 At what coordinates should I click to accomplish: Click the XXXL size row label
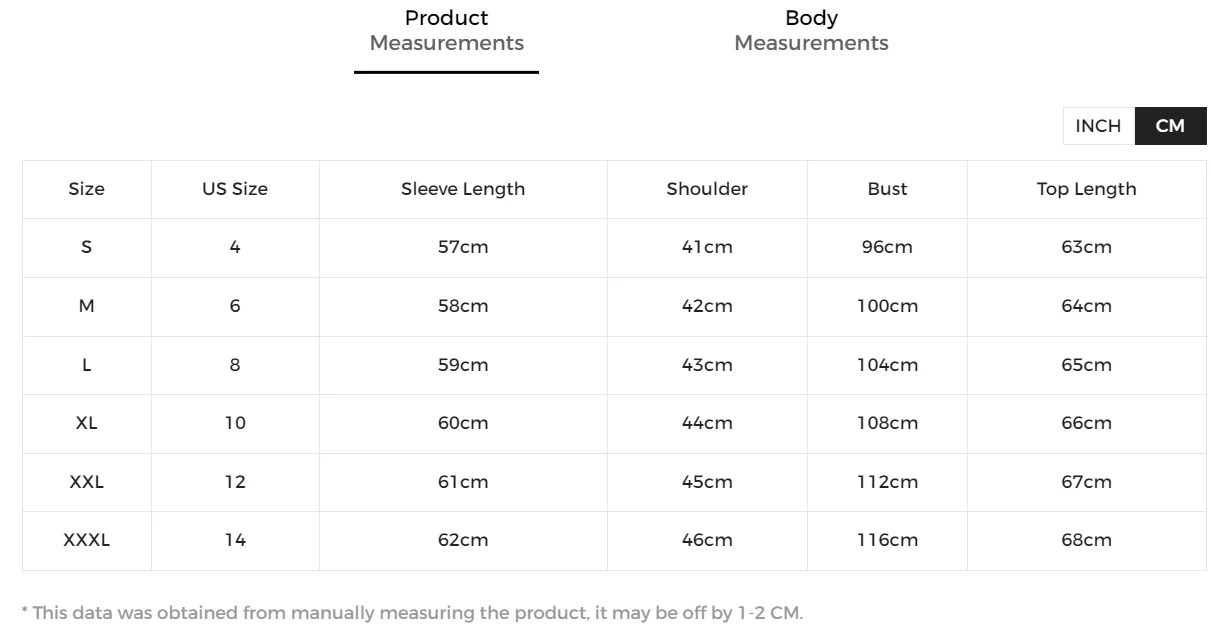coord(87,540)
